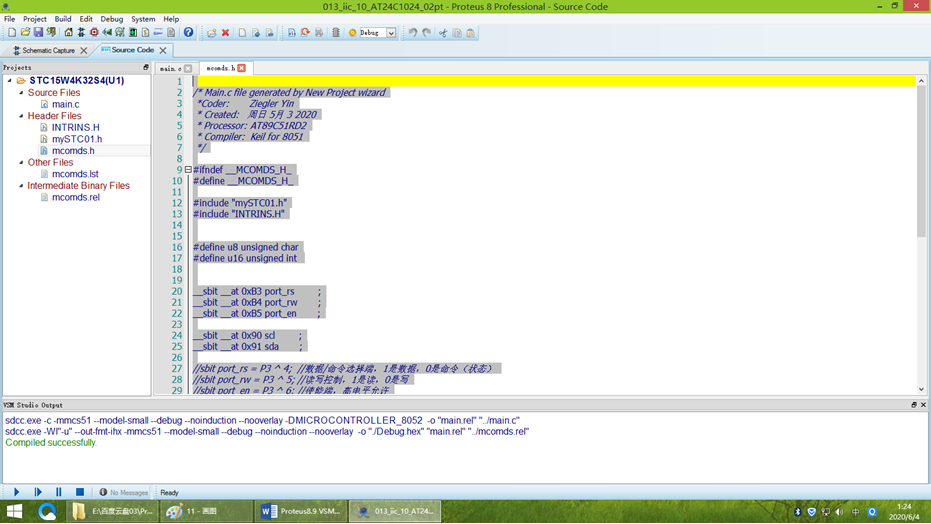Close the Schematic Capture tab

tap(84, 50)
